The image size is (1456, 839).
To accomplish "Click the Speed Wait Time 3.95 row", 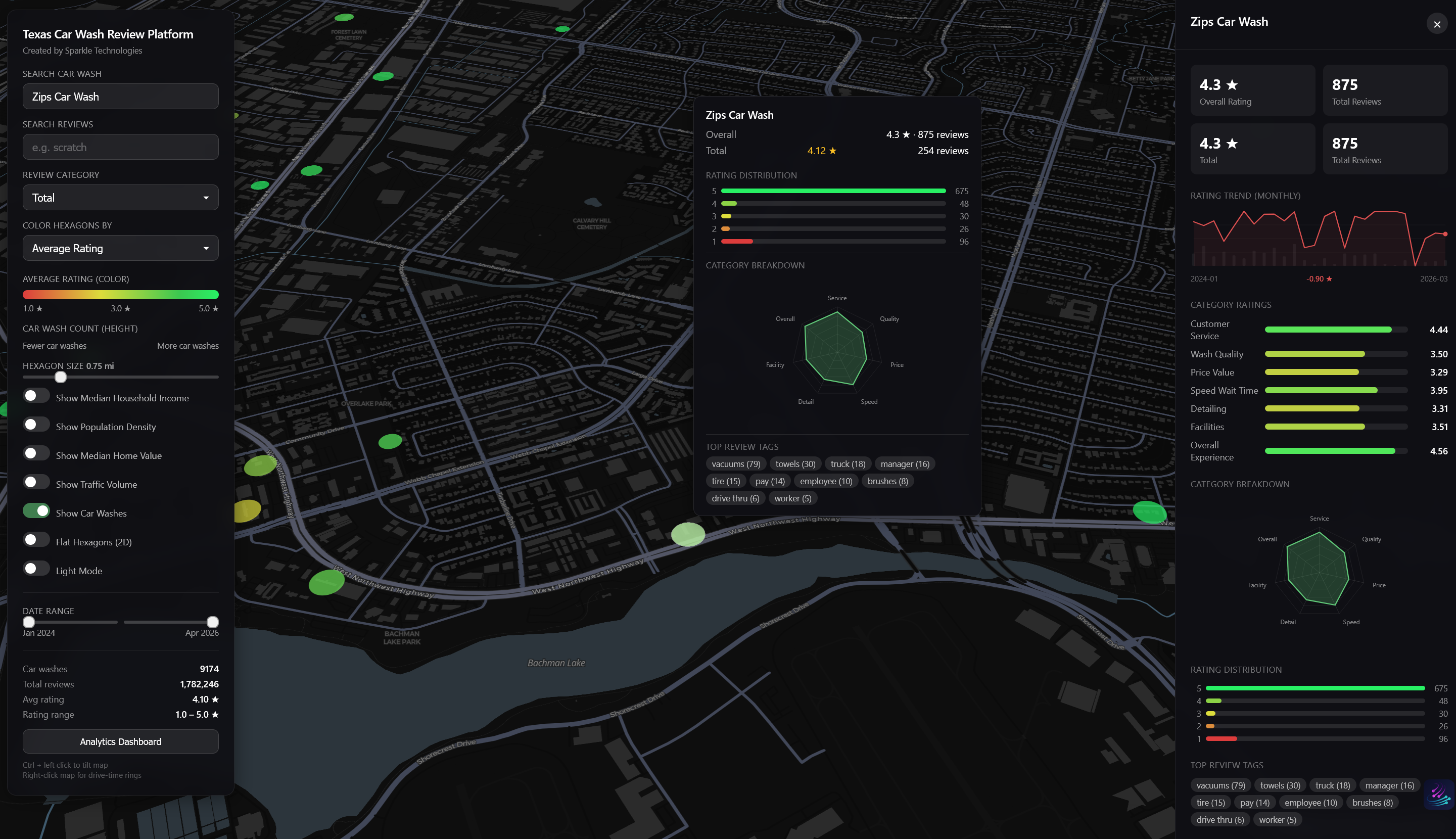I will [x=1319, y=390].
